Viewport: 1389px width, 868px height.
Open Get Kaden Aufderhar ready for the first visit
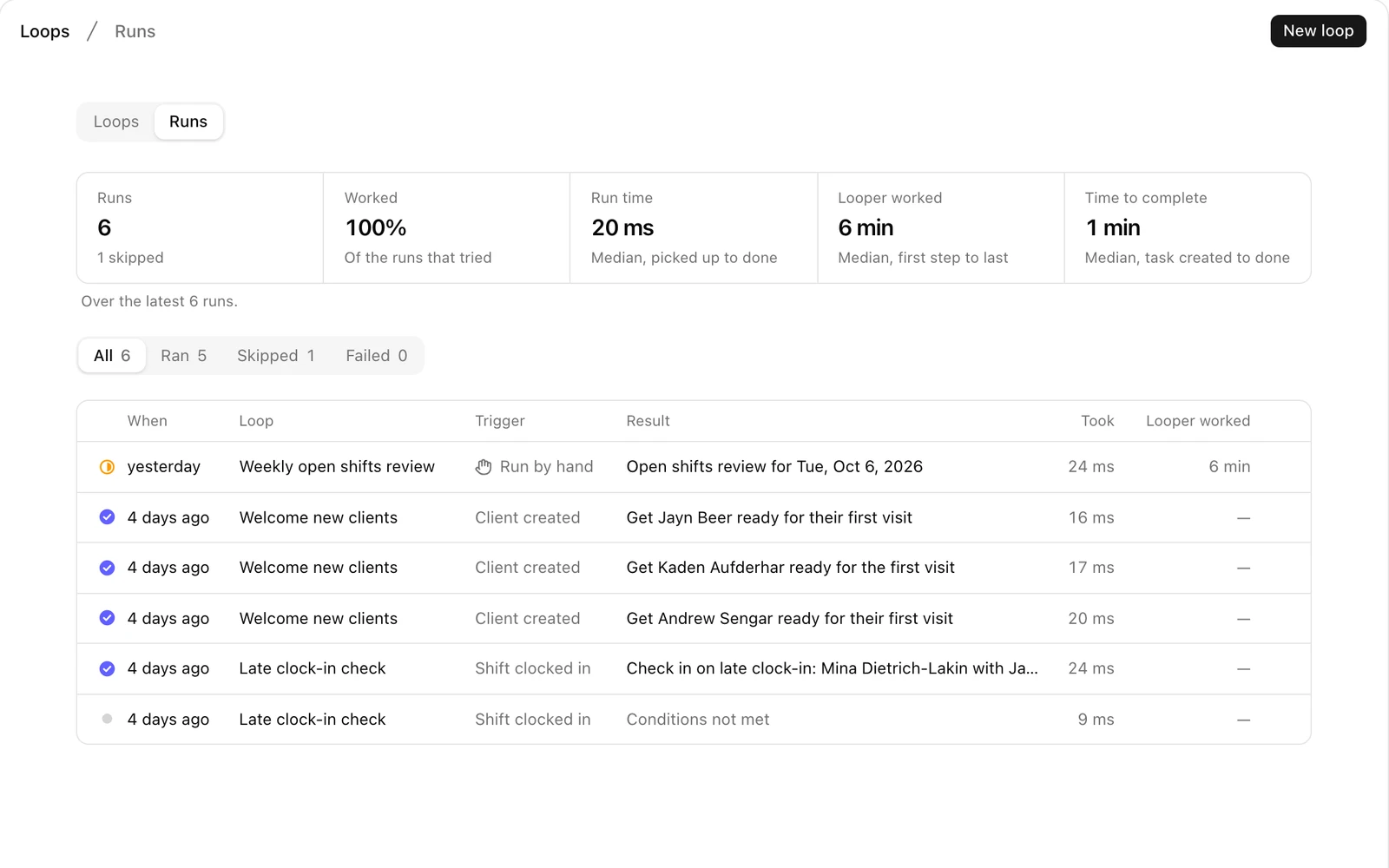(x=791, y=568)
